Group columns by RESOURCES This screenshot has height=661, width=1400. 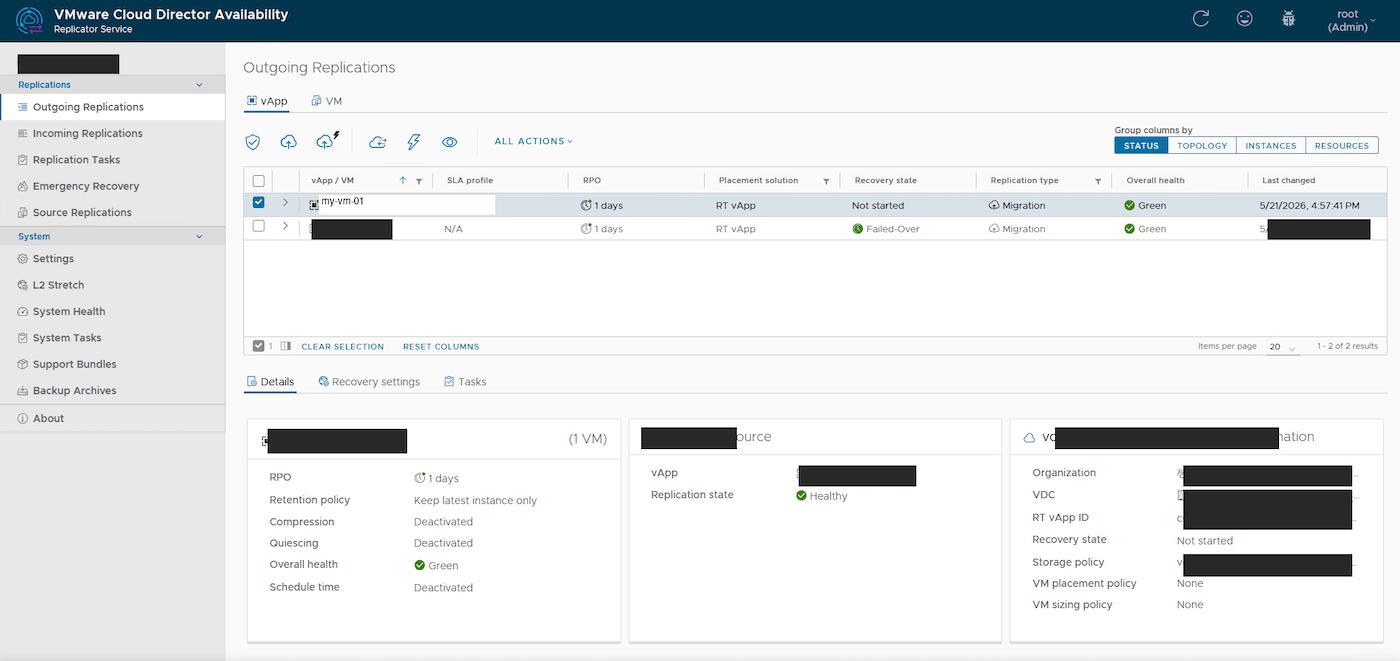click(1342, 145)
